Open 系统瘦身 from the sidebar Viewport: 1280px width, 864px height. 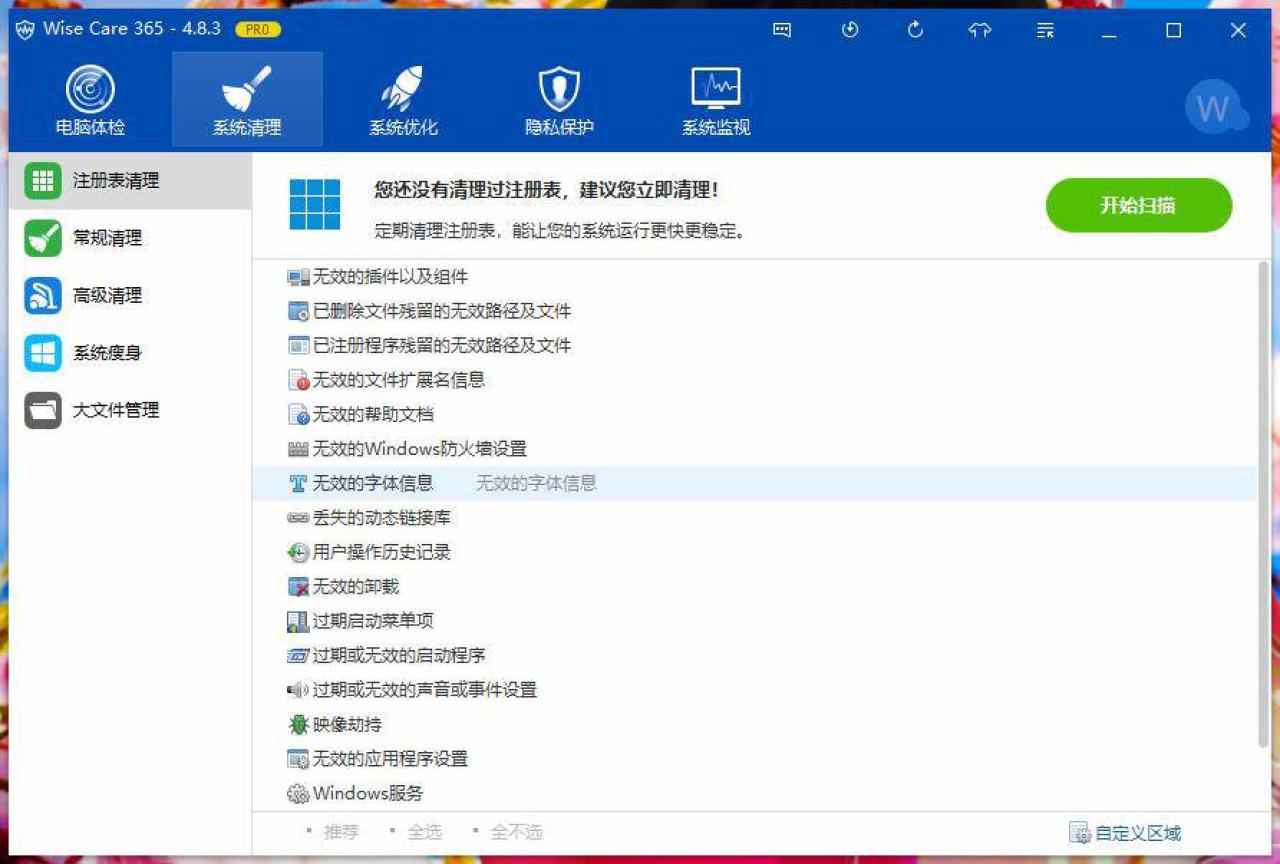107,353
